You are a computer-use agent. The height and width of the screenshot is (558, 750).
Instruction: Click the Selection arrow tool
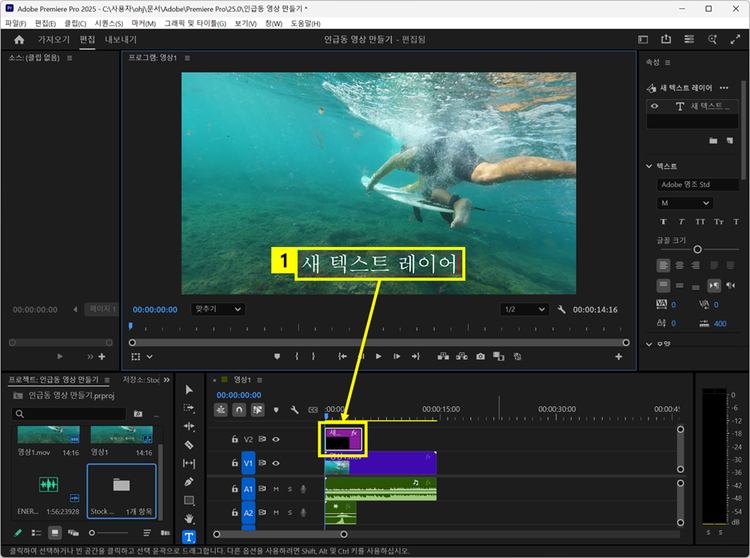coord(189,390)
